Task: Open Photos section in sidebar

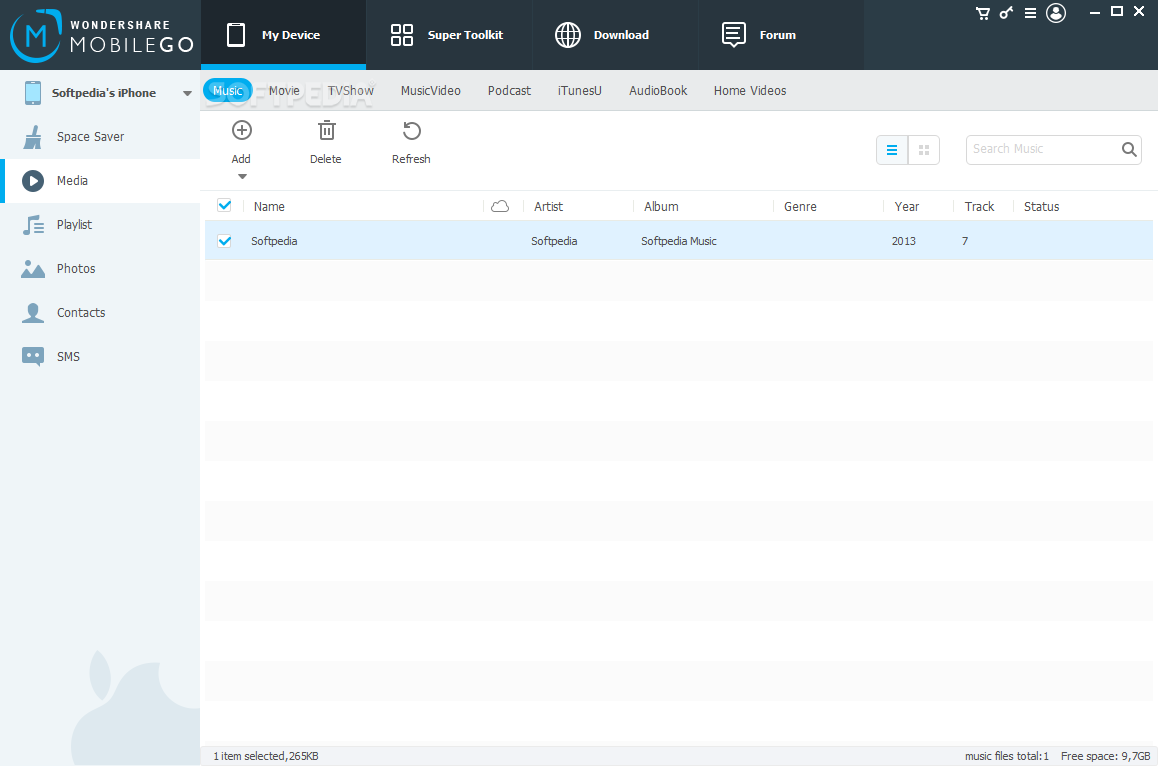Action: [100, 268]
